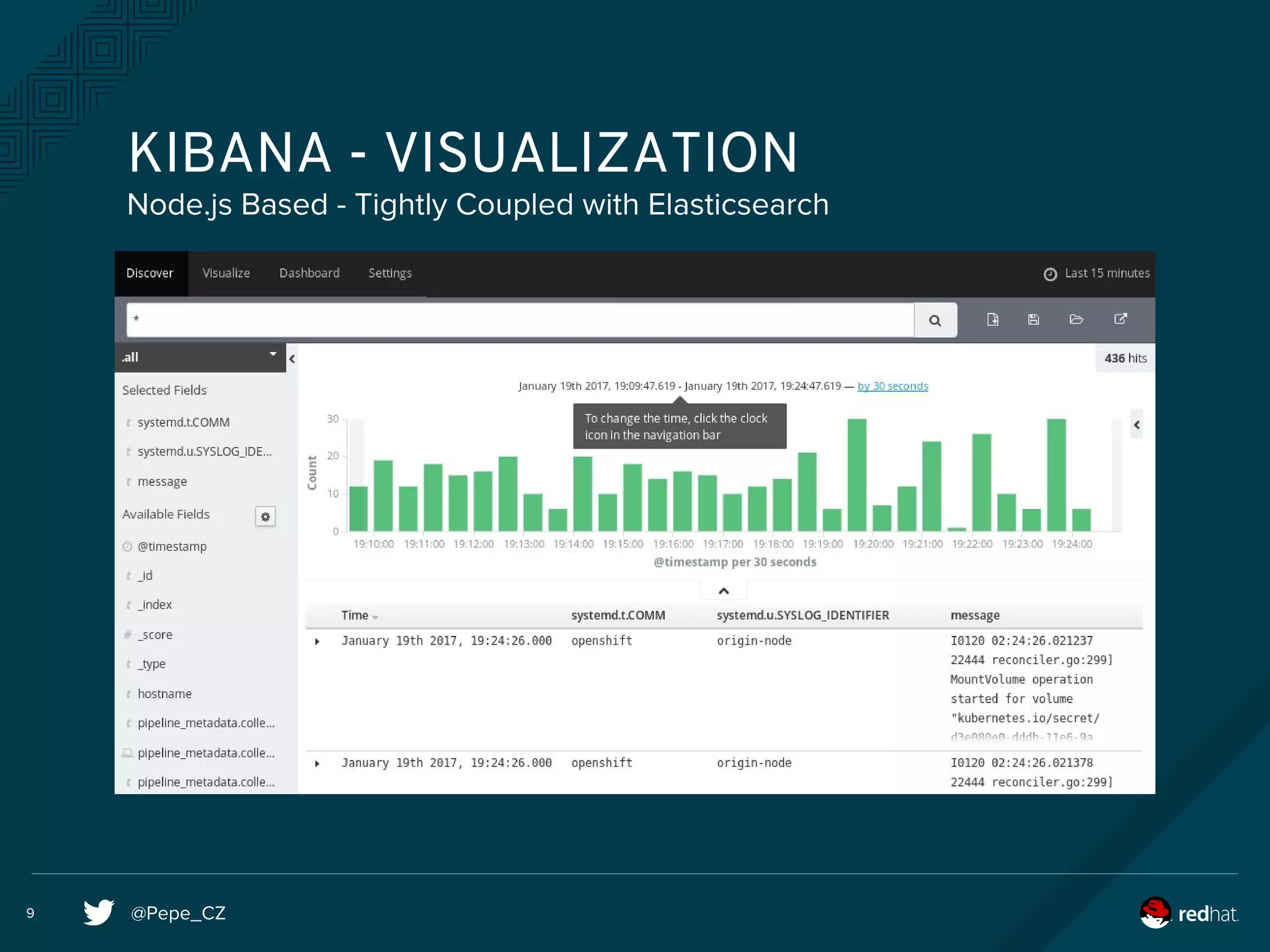Click the @Pepe_CZ Twitter handle
The image size is (1270, 952).
[x=178, y=913]
